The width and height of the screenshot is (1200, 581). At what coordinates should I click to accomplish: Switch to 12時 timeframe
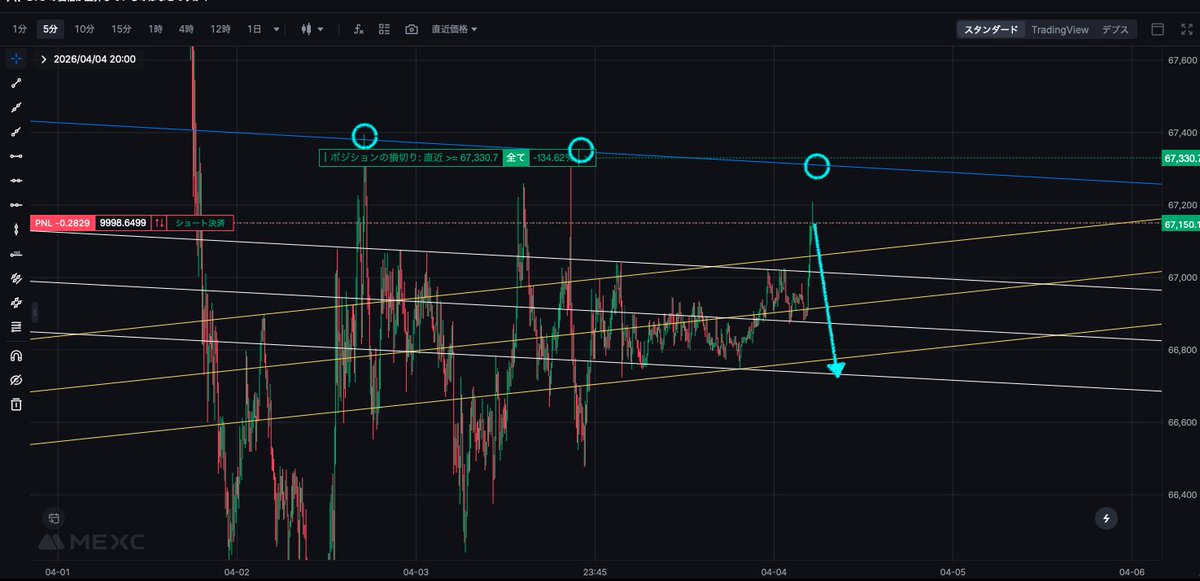tap(221, 29)
